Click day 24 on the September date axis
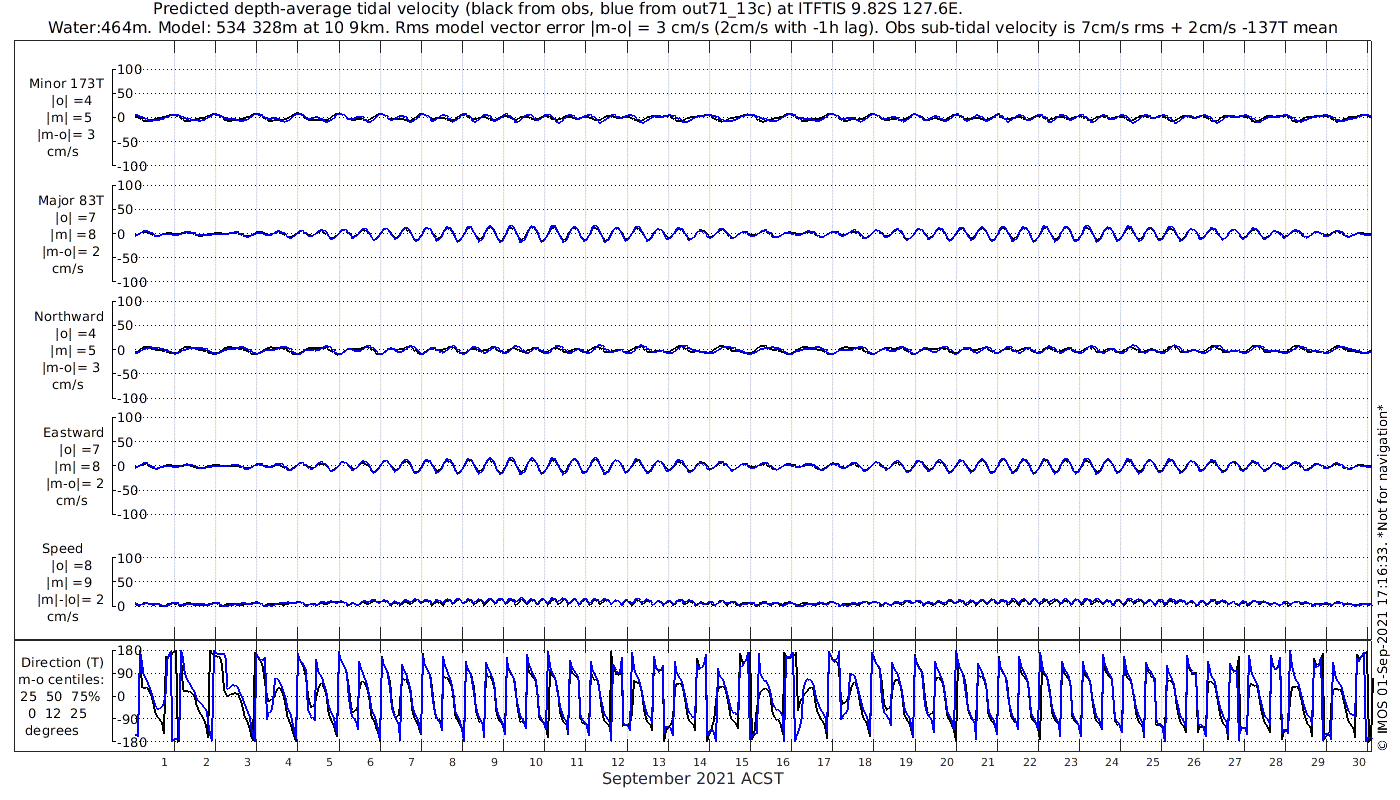The height and width of the screenshot is (800, 1400). [1112, 762]
